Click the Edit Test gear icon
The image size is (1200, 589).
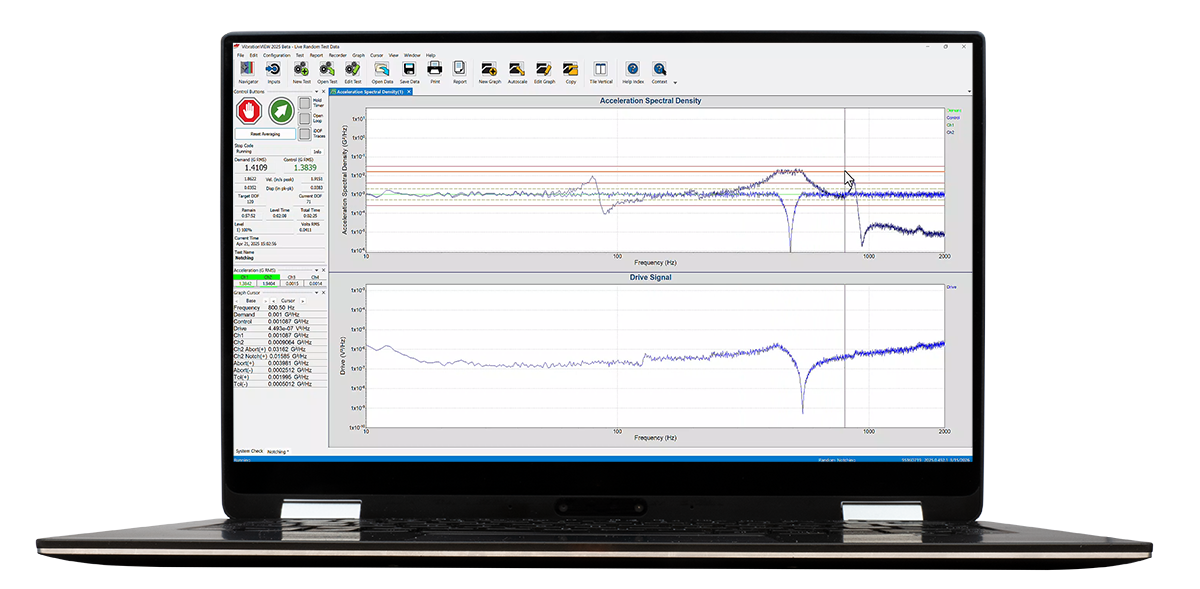353,70
